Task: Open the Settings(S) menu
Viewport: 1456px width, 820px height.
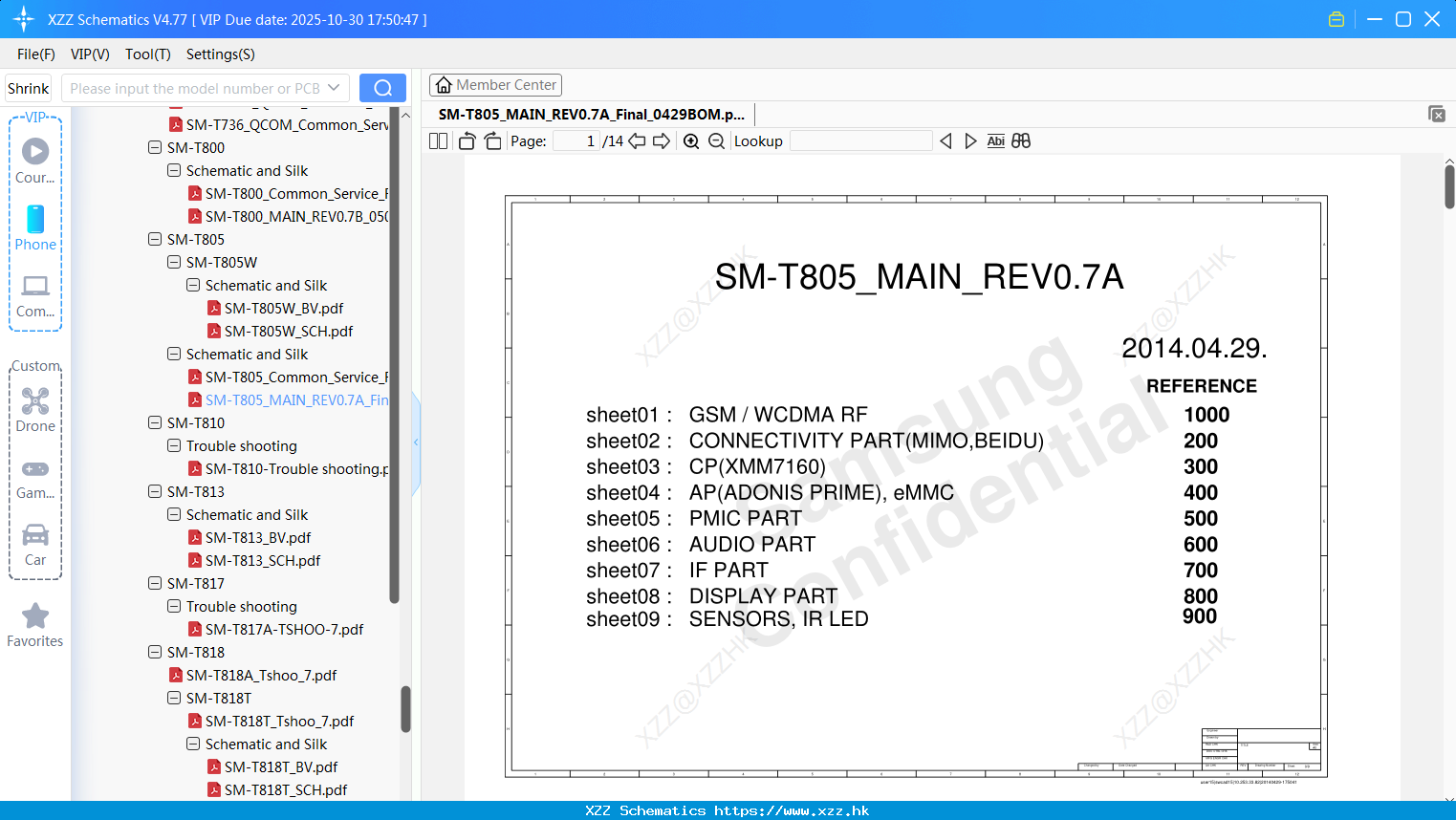Action: [x=221, y=54]
